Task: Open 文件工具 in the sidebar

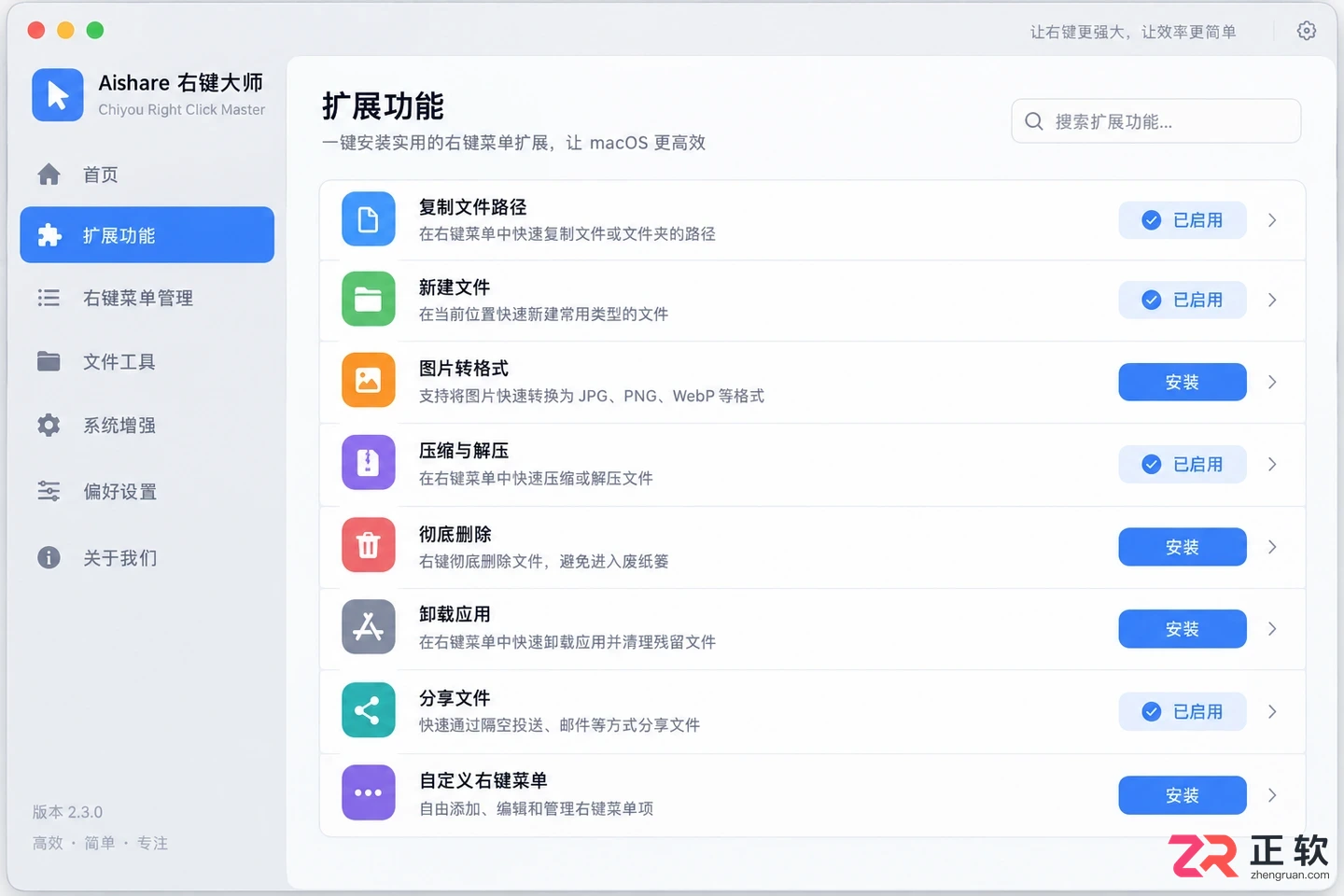Action: (x=147, y=361)
